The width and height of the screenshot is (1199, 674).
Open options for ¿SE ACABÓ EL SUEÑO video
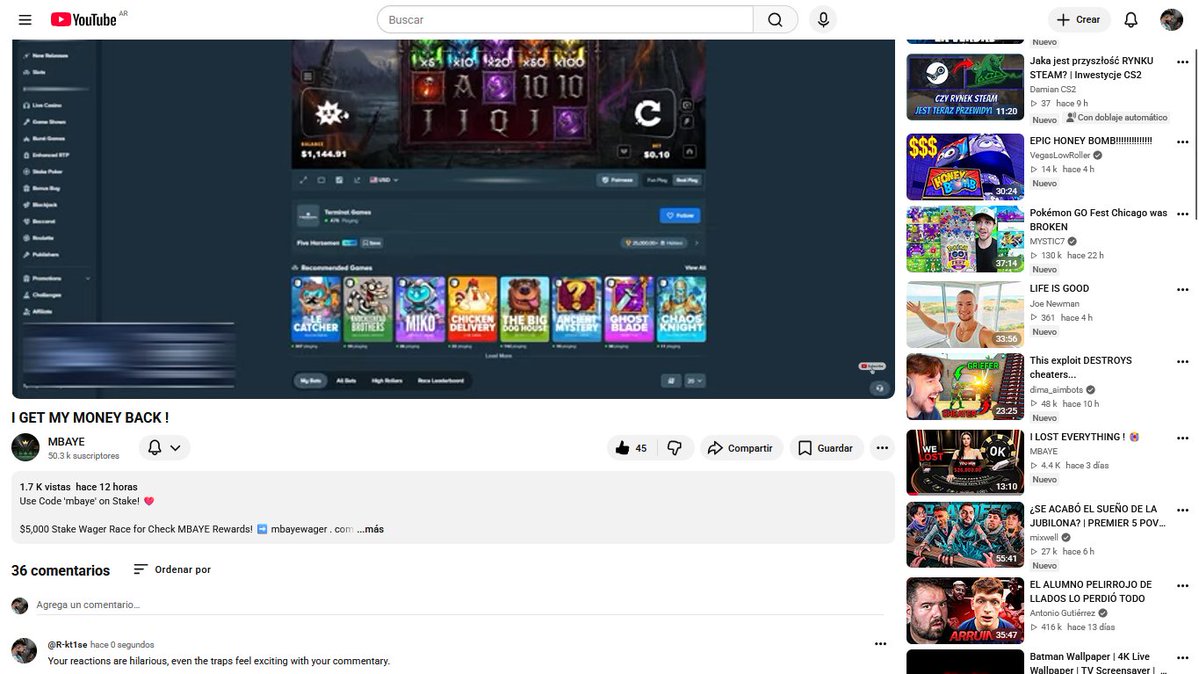click(1183, 510)
